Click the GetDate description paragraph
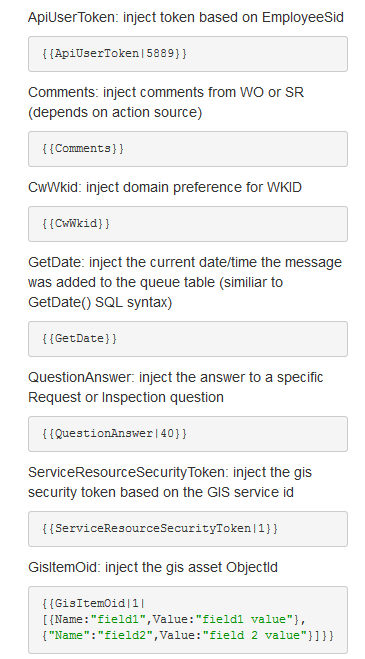This screenshot has width=365, height=659. click(x=185, y=282)
